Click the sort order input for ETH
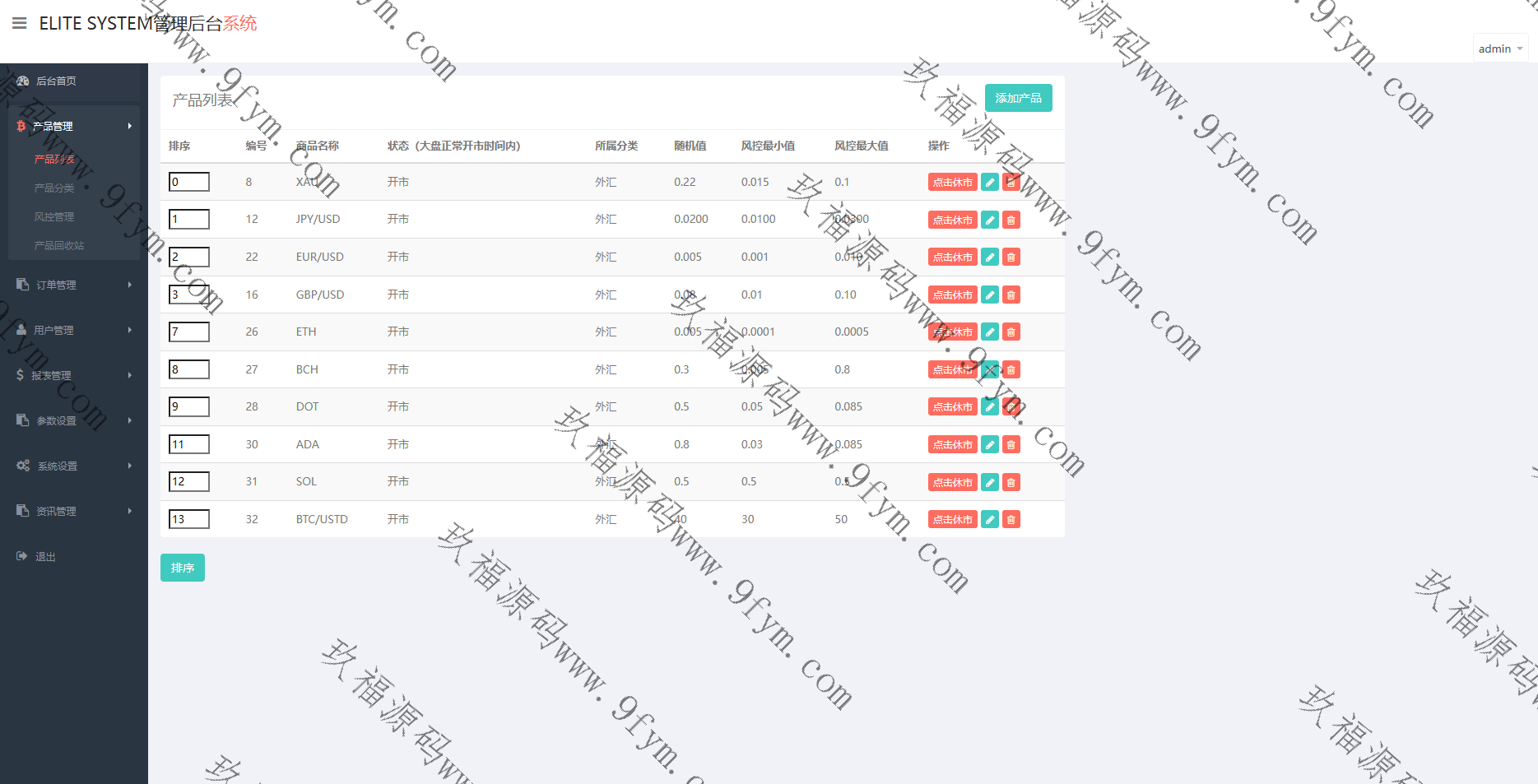The image size is (1538, 784). [x=189, y=332]
